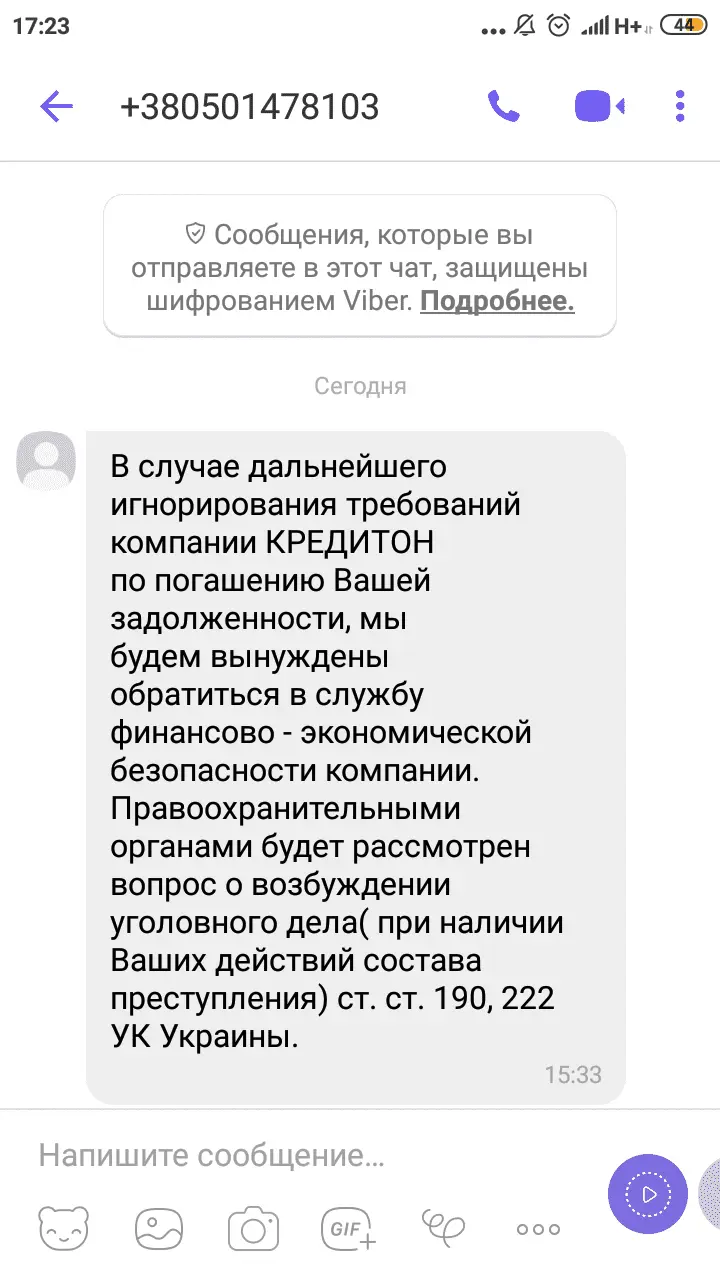Image resolution: width=720 pixels, height=1280 pixels.
Task: Open the Подробнее encryption link
Action: [x=497, y=302]
